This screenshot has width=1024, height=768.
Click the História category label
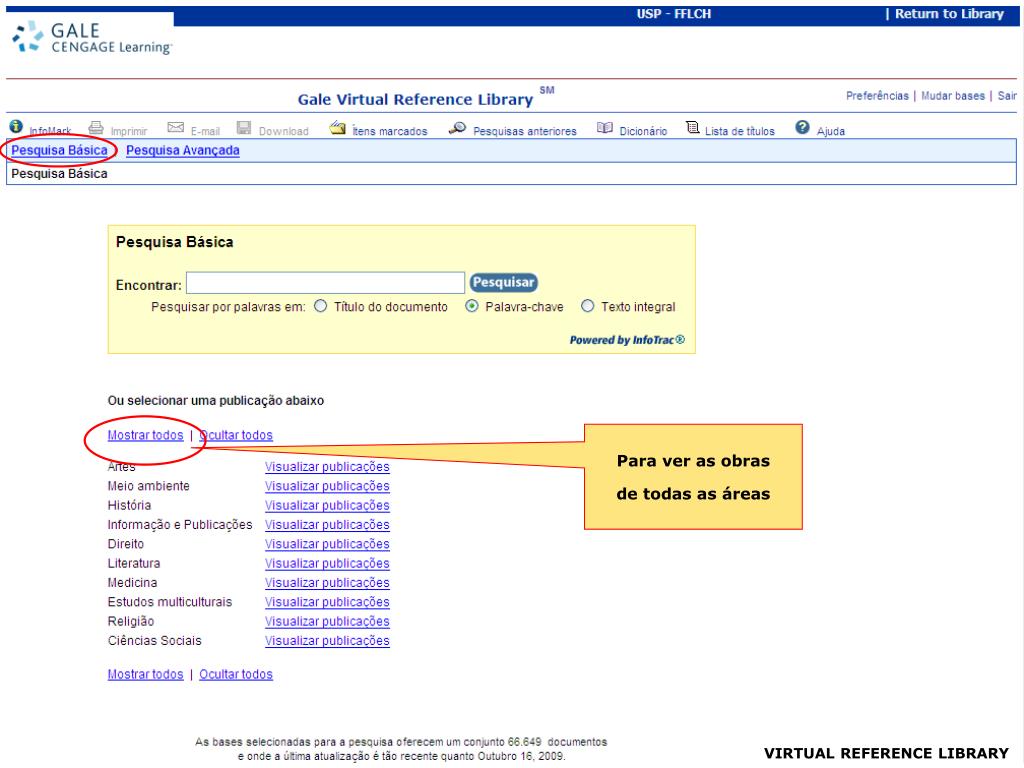[129, 505]
